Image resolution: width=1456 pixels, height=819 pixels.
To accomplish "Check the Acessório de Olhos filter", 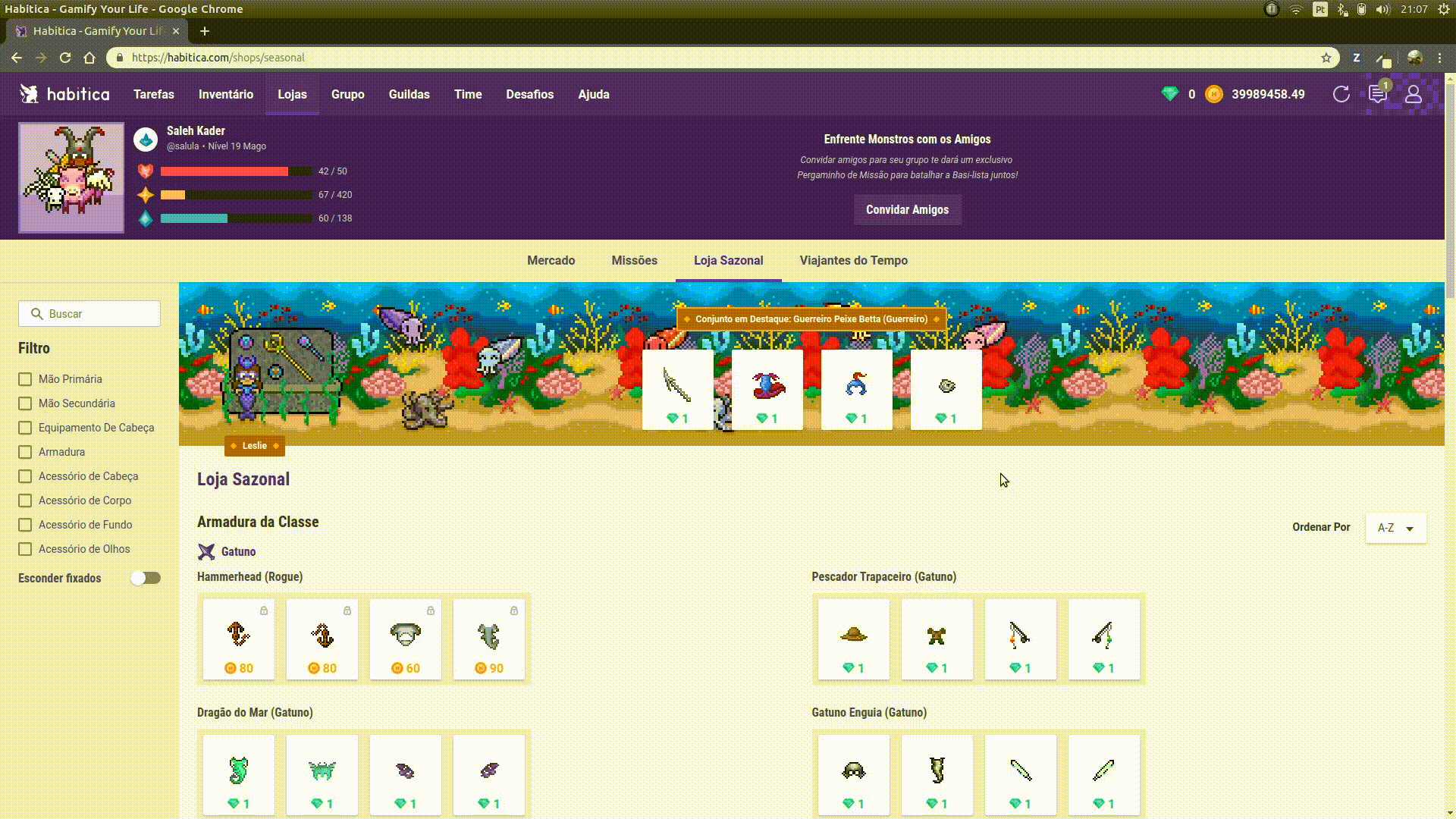I will click(x=25, y=549).
